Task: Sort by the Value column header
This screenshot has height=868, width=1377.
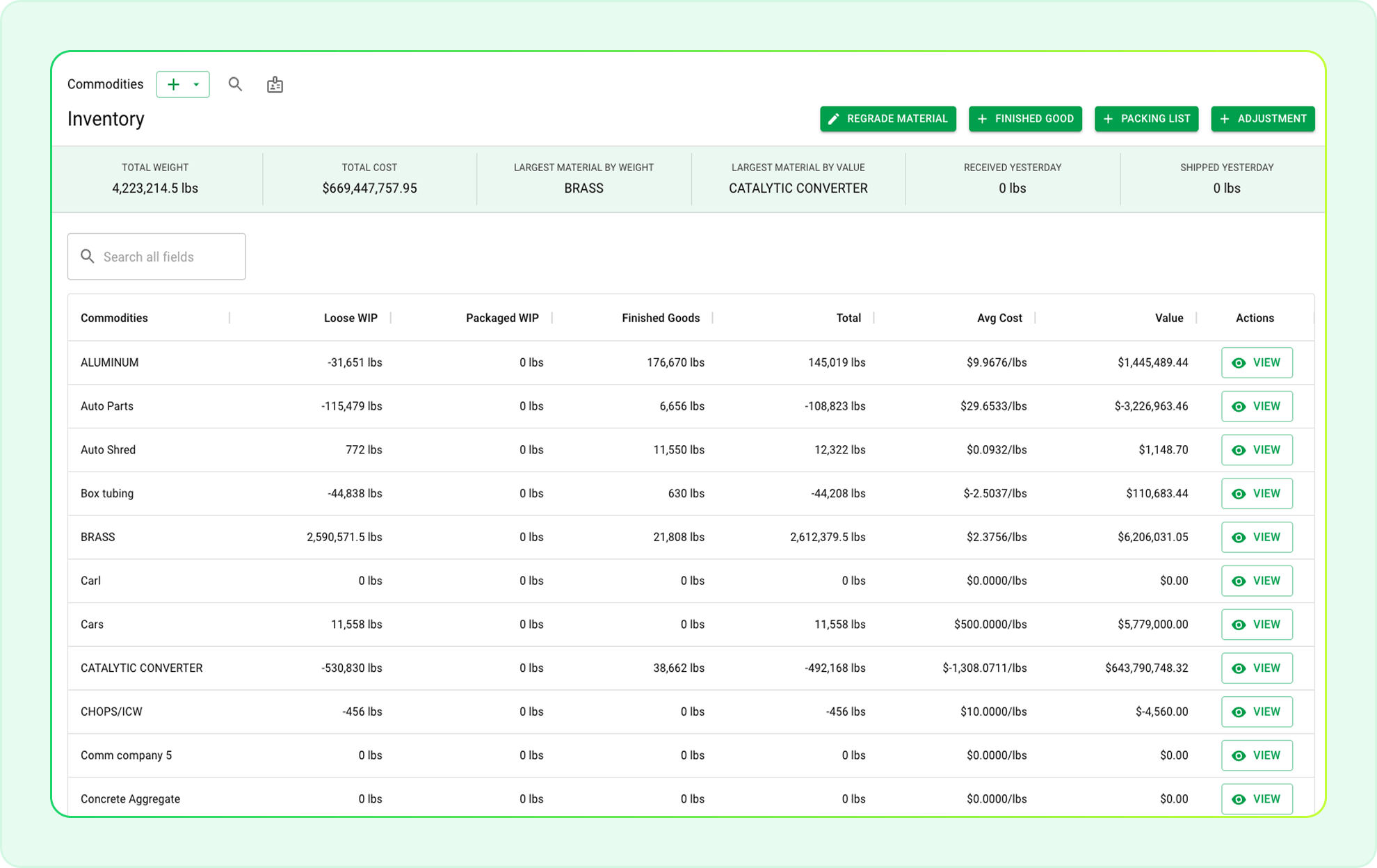Action: click(1168, 318)
